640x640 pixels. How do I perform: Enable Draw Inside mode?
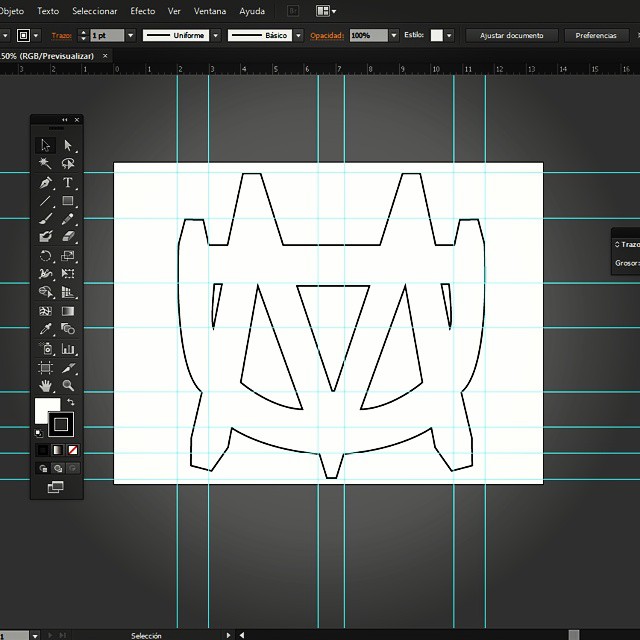pos(73,468)
